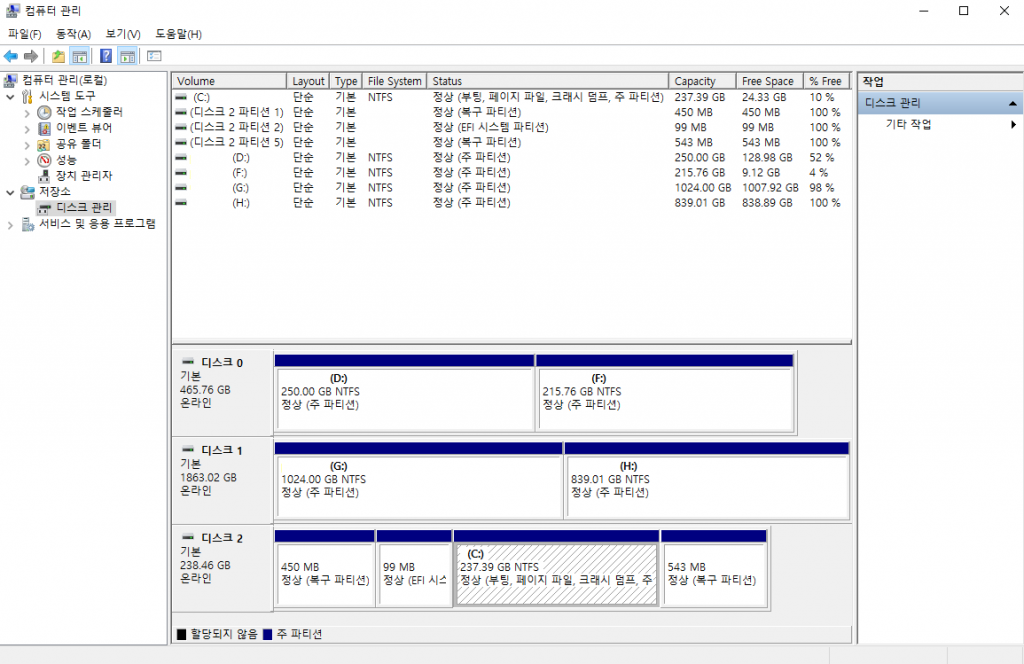Viewport: 1024px width, 664px height.
Task: Sort by the File System column header
Action: [394, 81]
